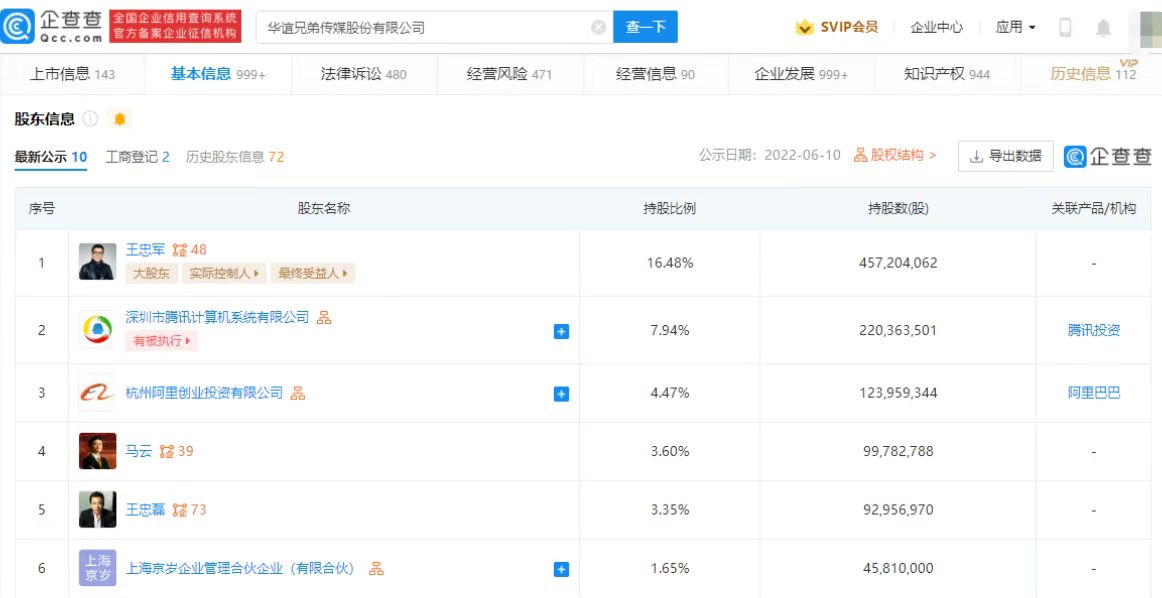Open notifications bell in the top bar
This screenshot has width=1162, height=598.
point(1103,28)
